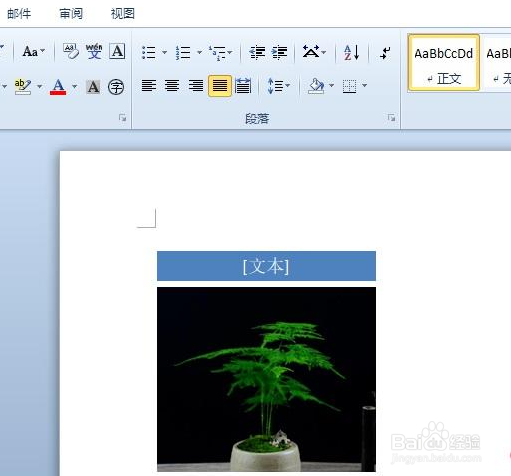Expand the Shading color dropdown arrow
The image size is (511, 476).
(x=331, y=86)
